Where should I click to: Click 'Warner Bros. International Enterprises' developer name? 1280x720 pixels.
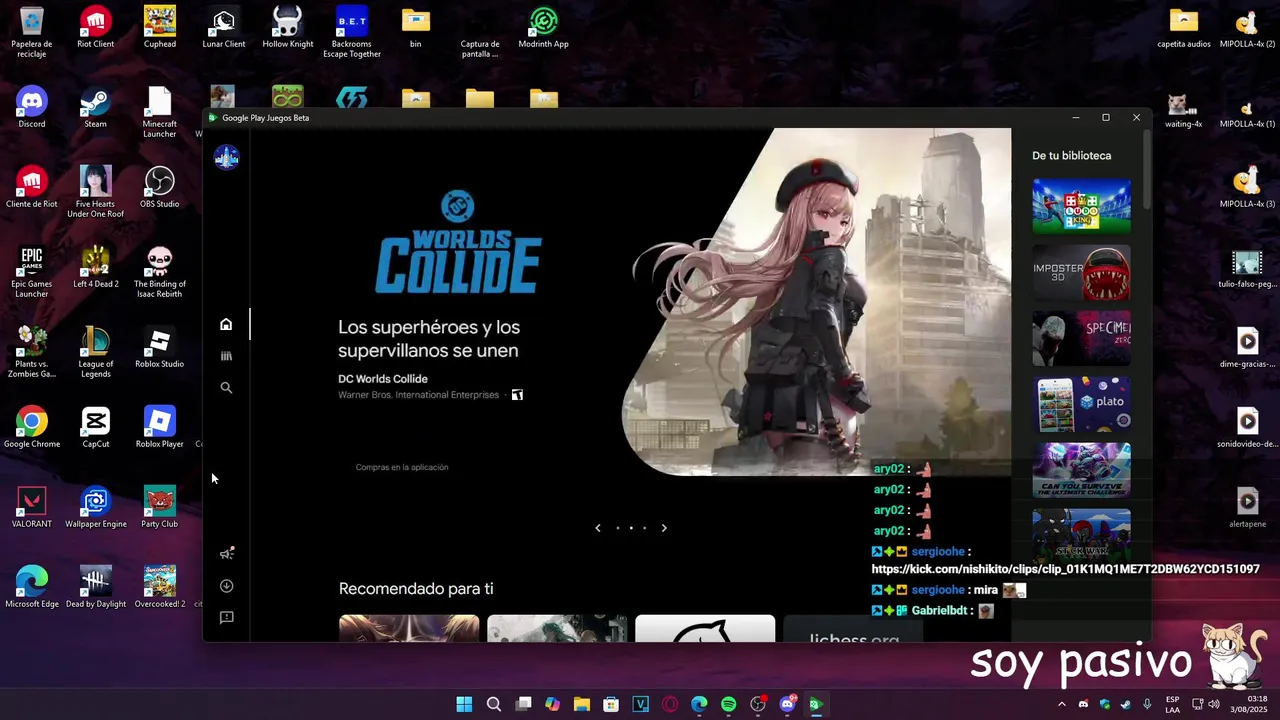[x=418, y=395]
